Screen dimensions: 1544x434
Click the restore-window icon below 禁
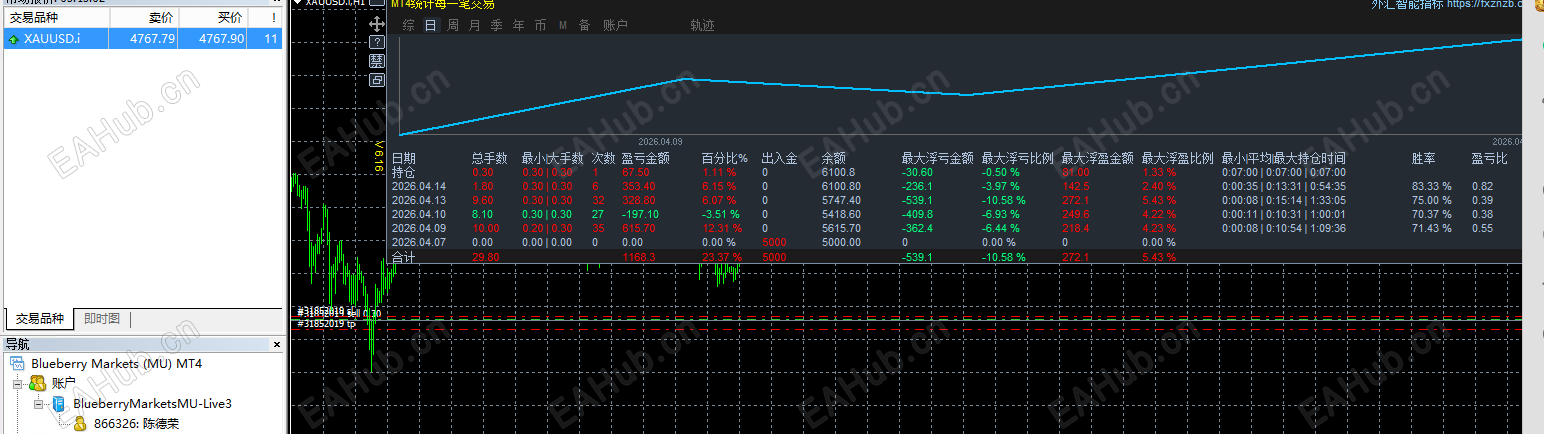pyautogui.click(x=377, y=80)
